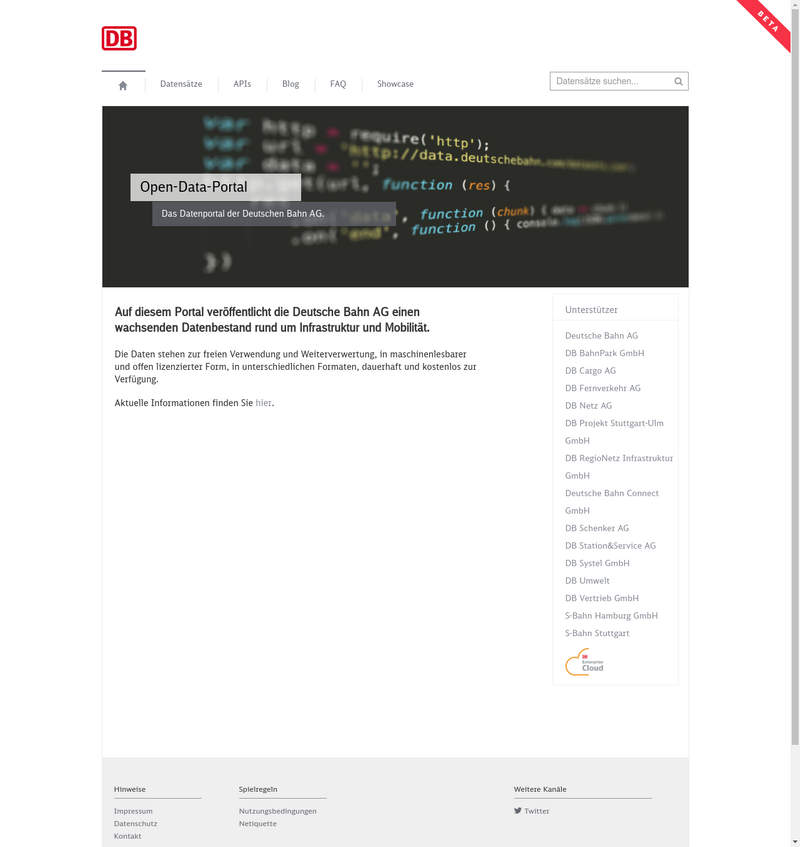
Task: Open S-Bahn Stuttgart link
Action: [x=597, y=633]
